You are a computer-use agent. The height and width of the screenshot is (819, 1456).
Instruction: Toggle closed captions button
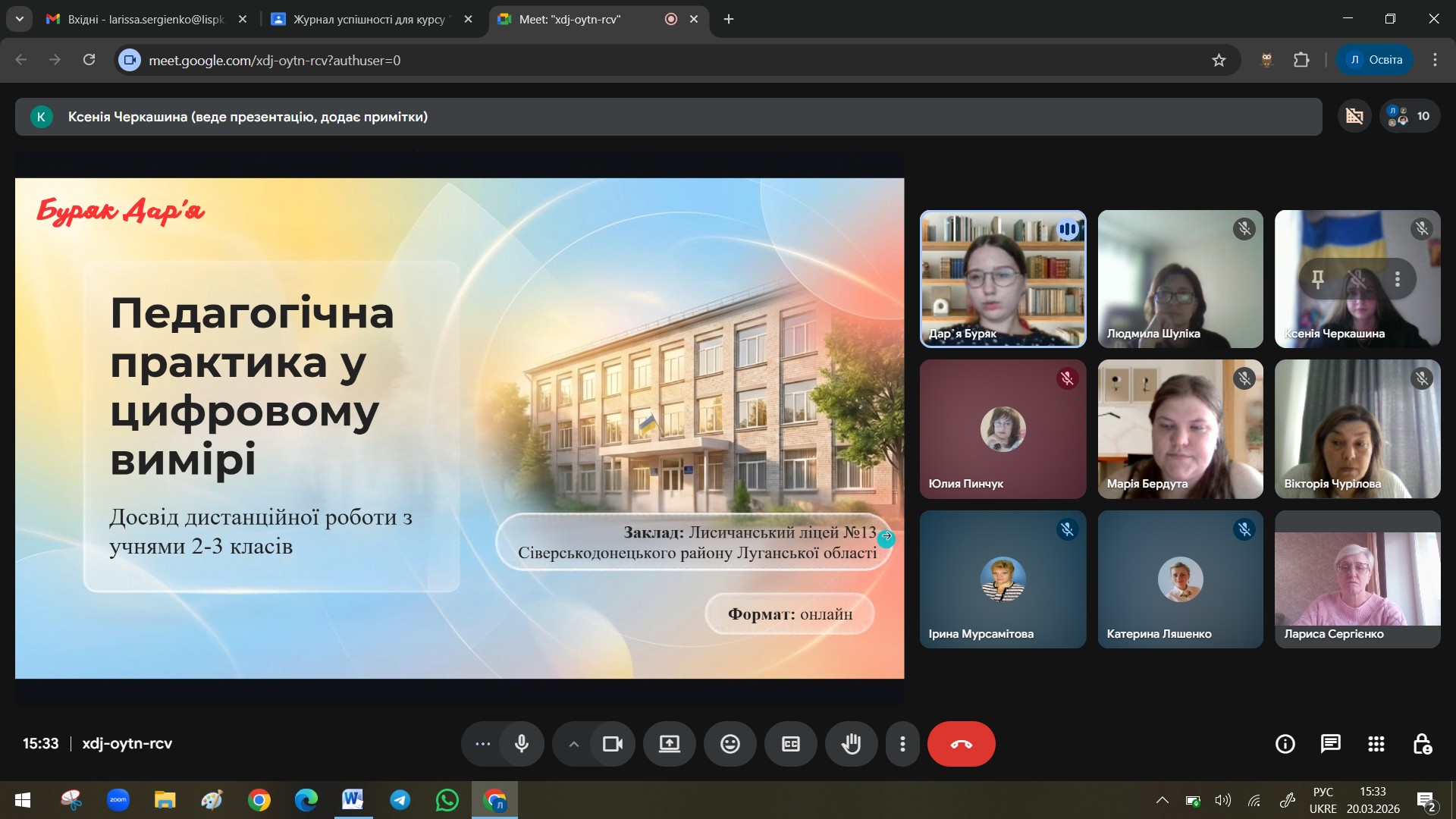(x=790, y=744)
